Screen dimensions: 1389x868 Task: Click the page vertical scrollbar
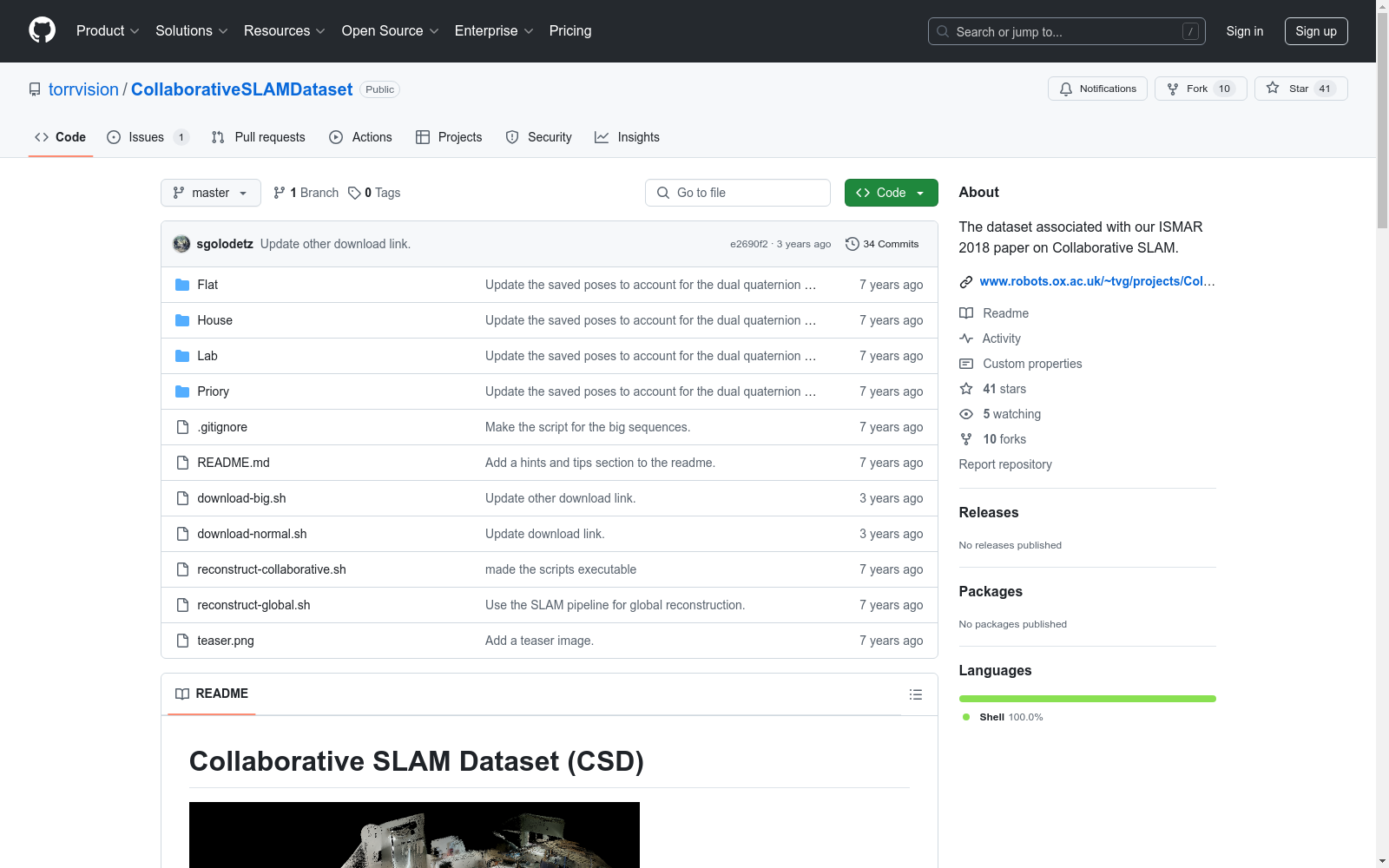[x=1382, y=434]
